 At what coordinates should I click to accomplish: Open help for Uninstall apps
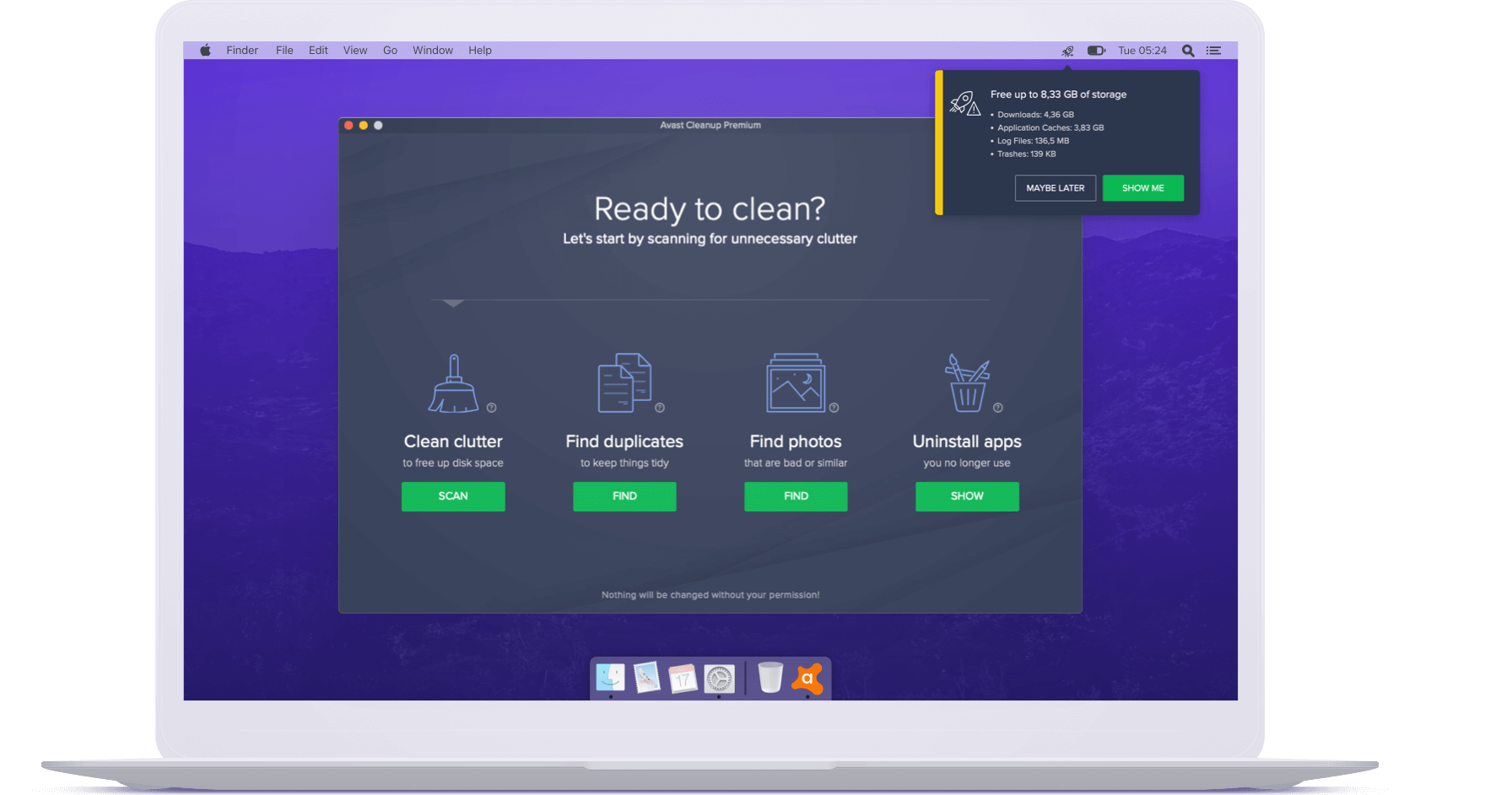[x=998, y=408]
